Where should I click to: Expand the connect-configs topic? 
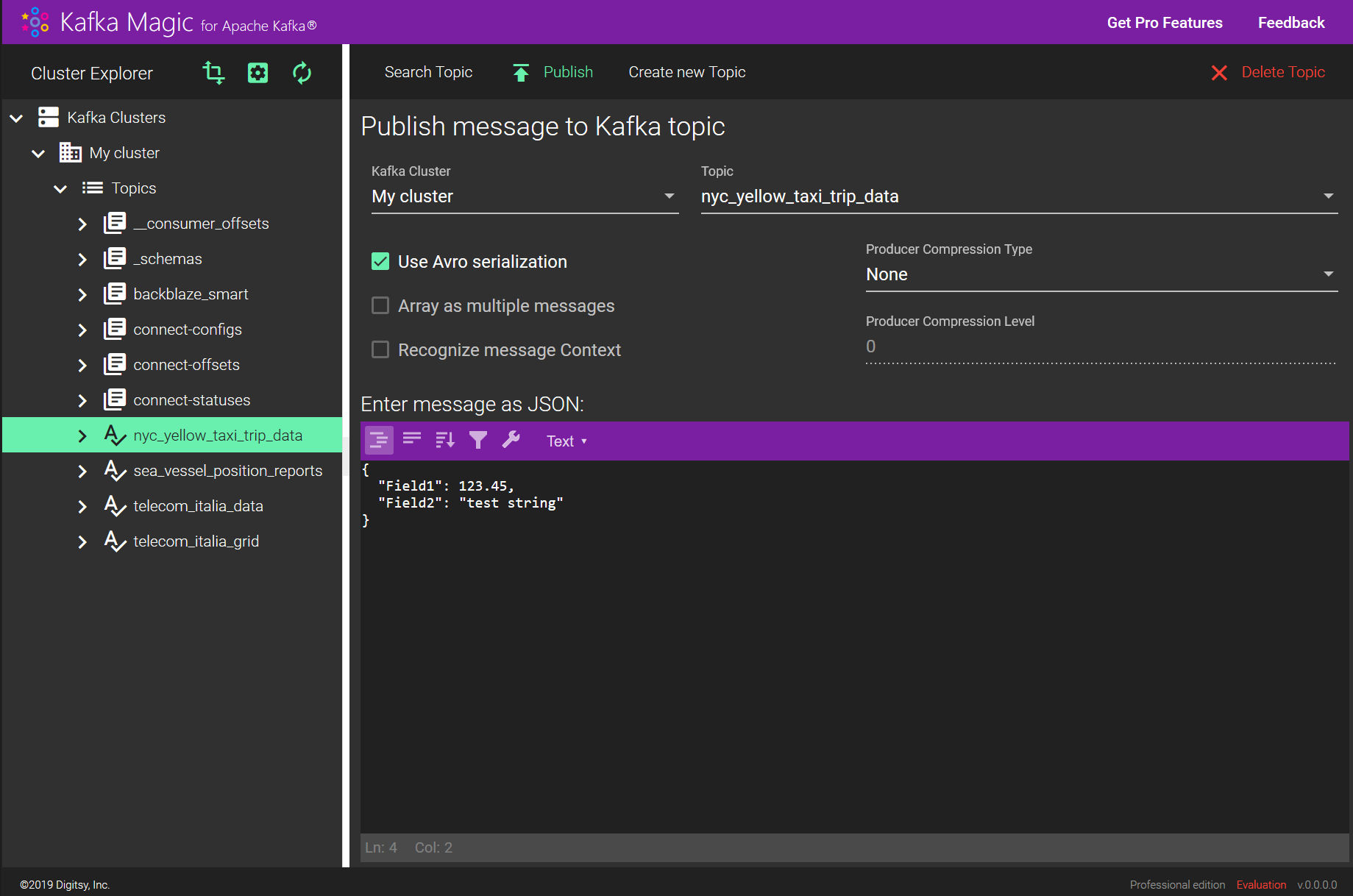click(x=82, y=330)
